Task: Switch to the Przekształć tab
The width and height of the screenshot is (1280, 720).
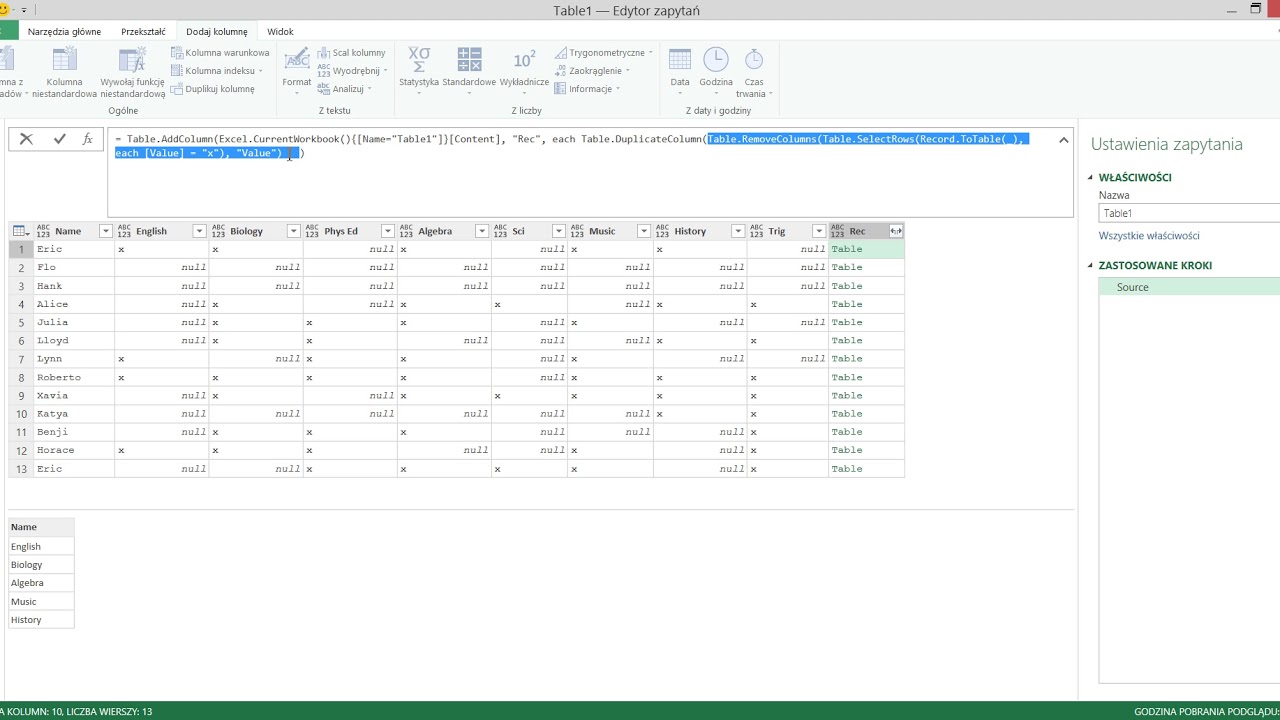Action: 143,31
